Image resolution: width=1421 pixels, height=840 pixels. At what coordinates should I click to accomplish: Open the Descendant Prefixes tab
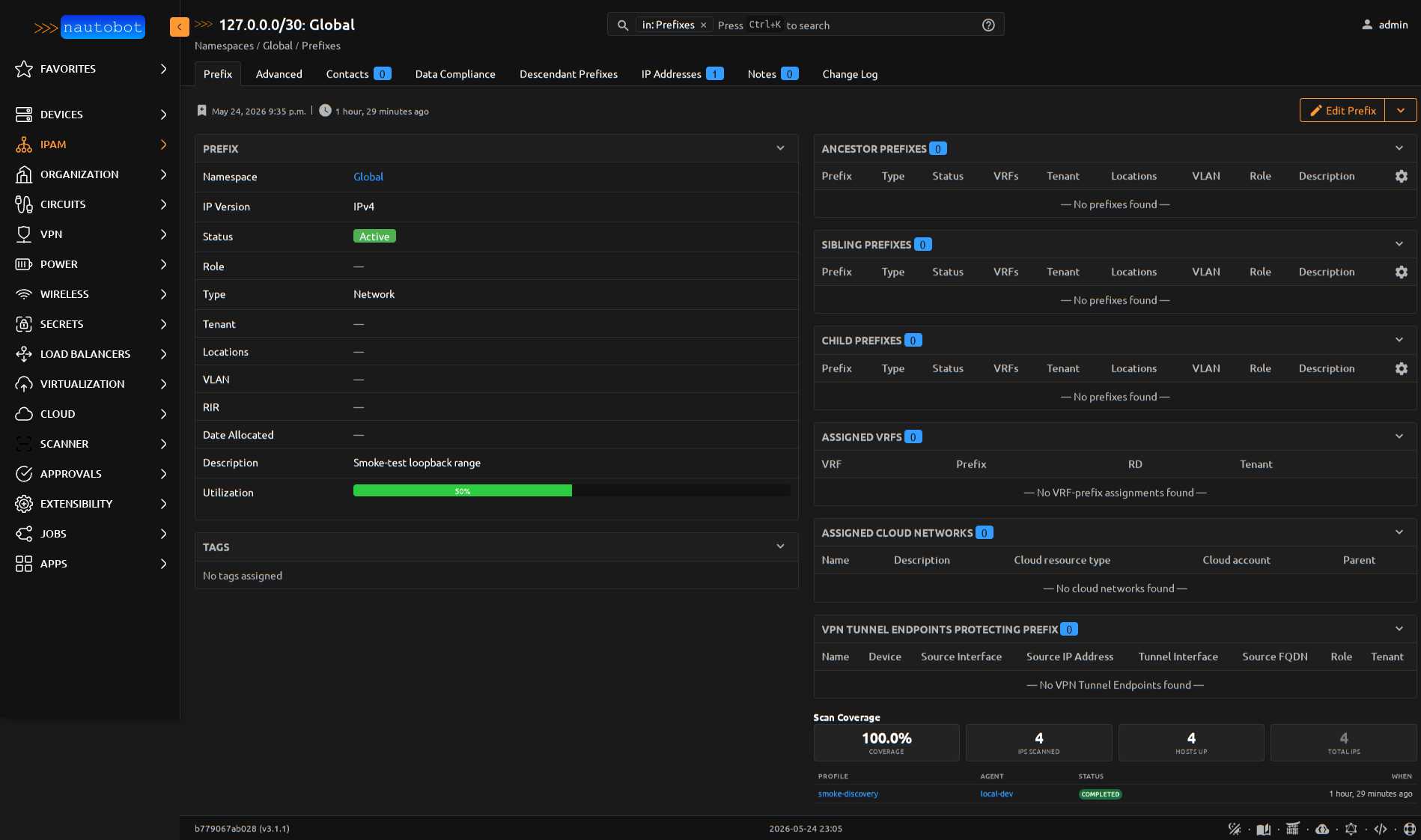click(569, 74)
